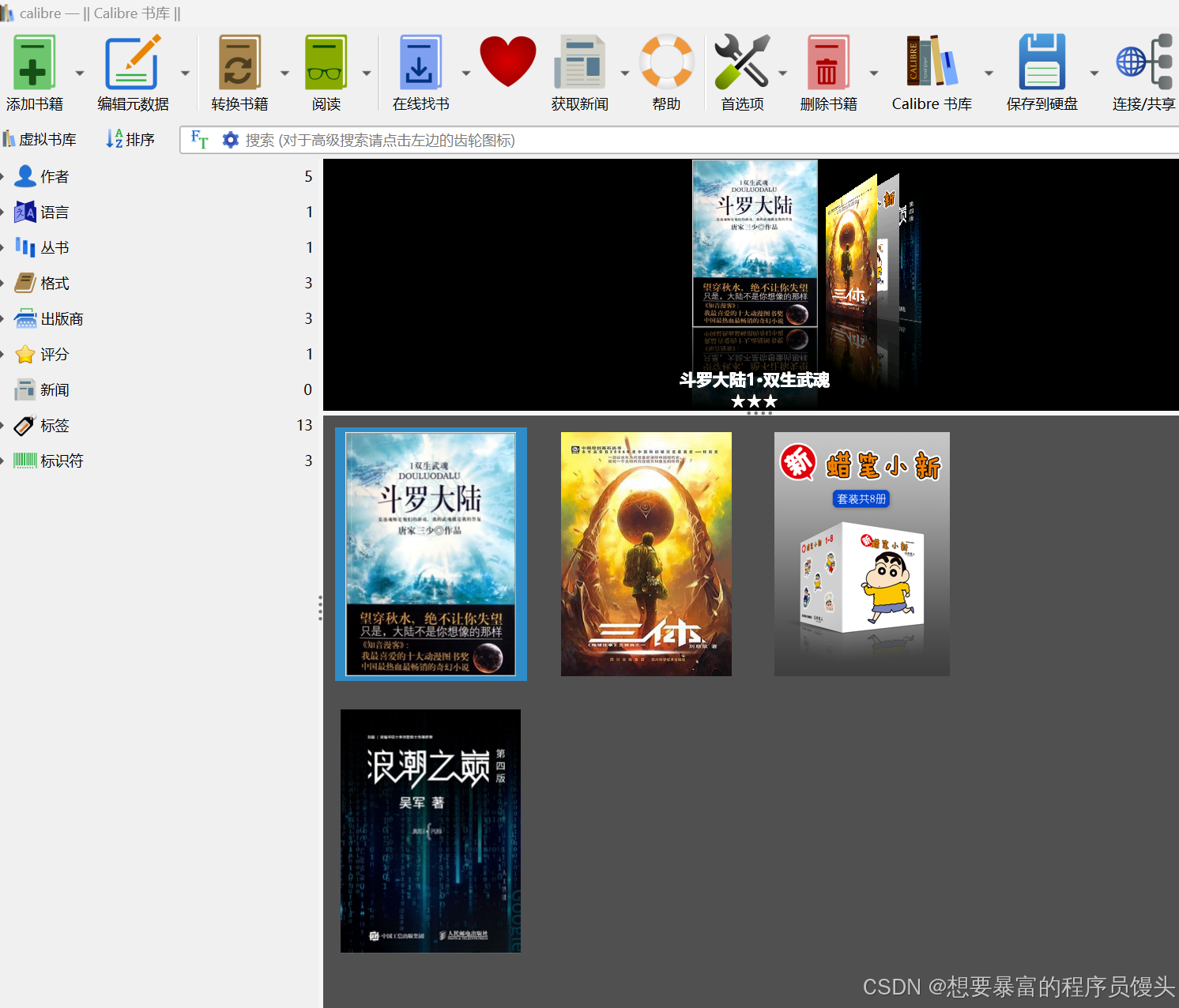Open the 在线找书 dropdown arrow
1179x1008 pixels.
pos(466,73)
